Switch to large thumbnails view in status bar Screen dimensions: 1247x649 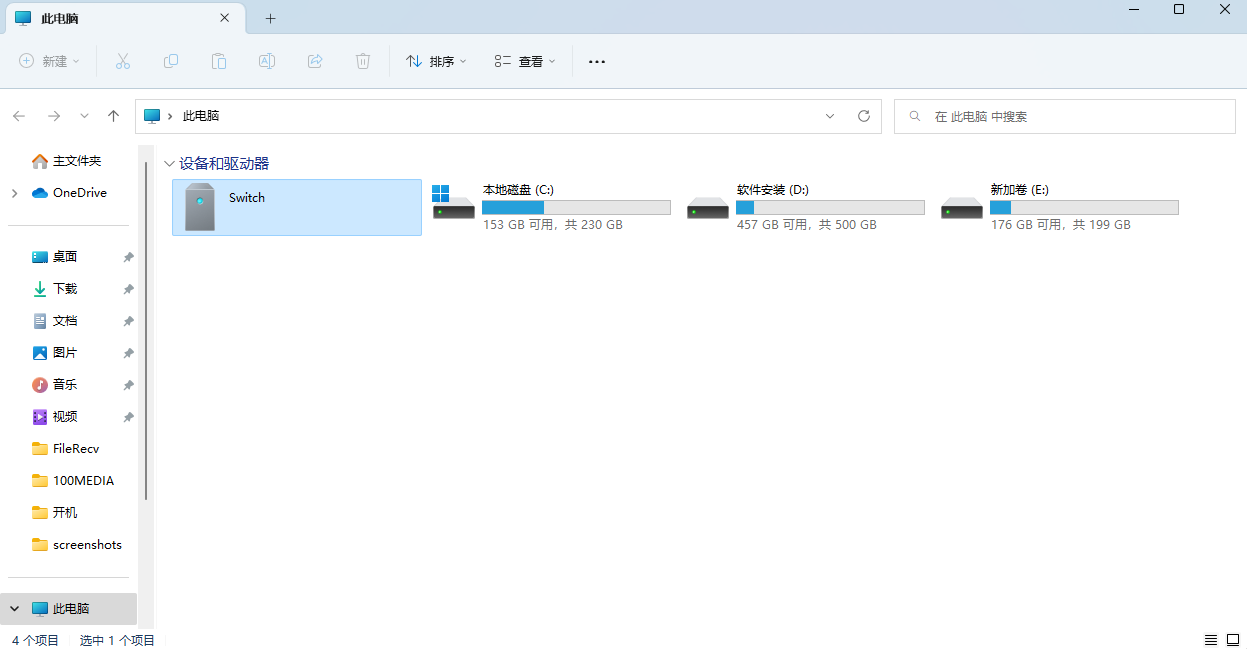[x=1231, y=640]
